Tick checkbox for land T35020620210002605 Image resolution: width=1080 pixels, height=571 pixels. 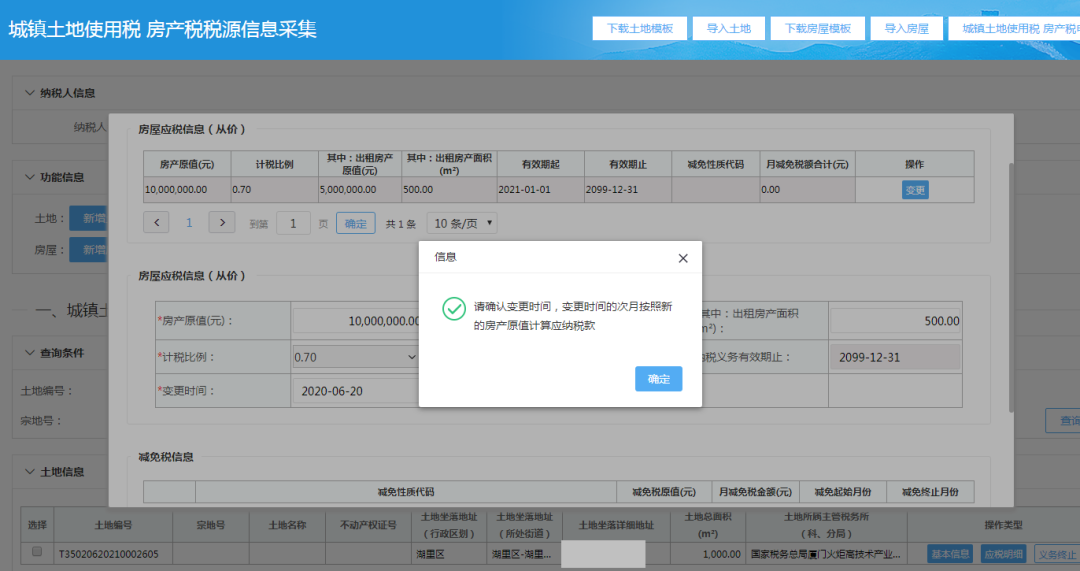pyautogui.click(x=37, y=552)
